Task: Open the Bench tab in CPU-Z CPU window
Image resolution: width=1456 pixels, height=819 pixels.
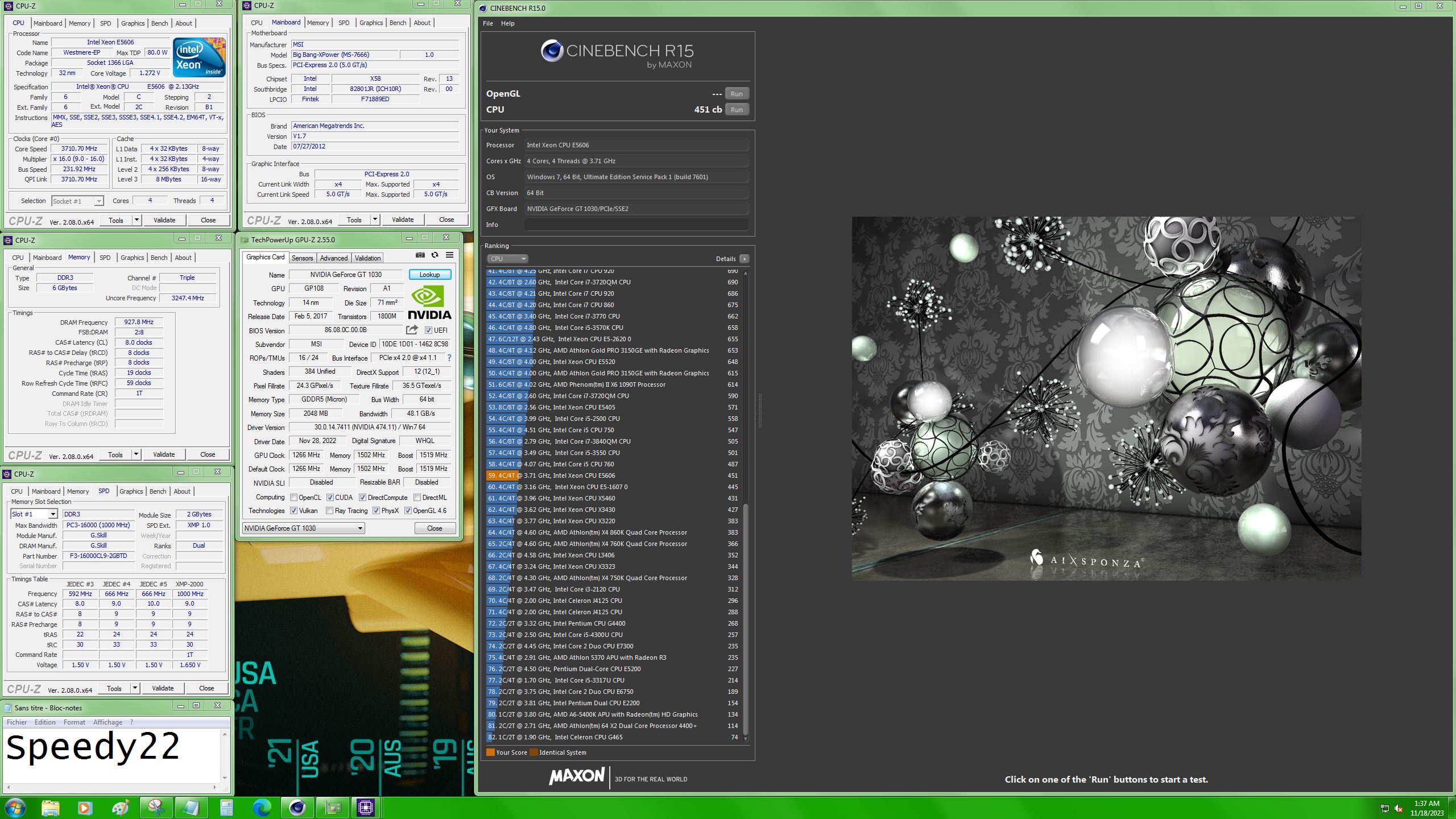Action: 159,23
